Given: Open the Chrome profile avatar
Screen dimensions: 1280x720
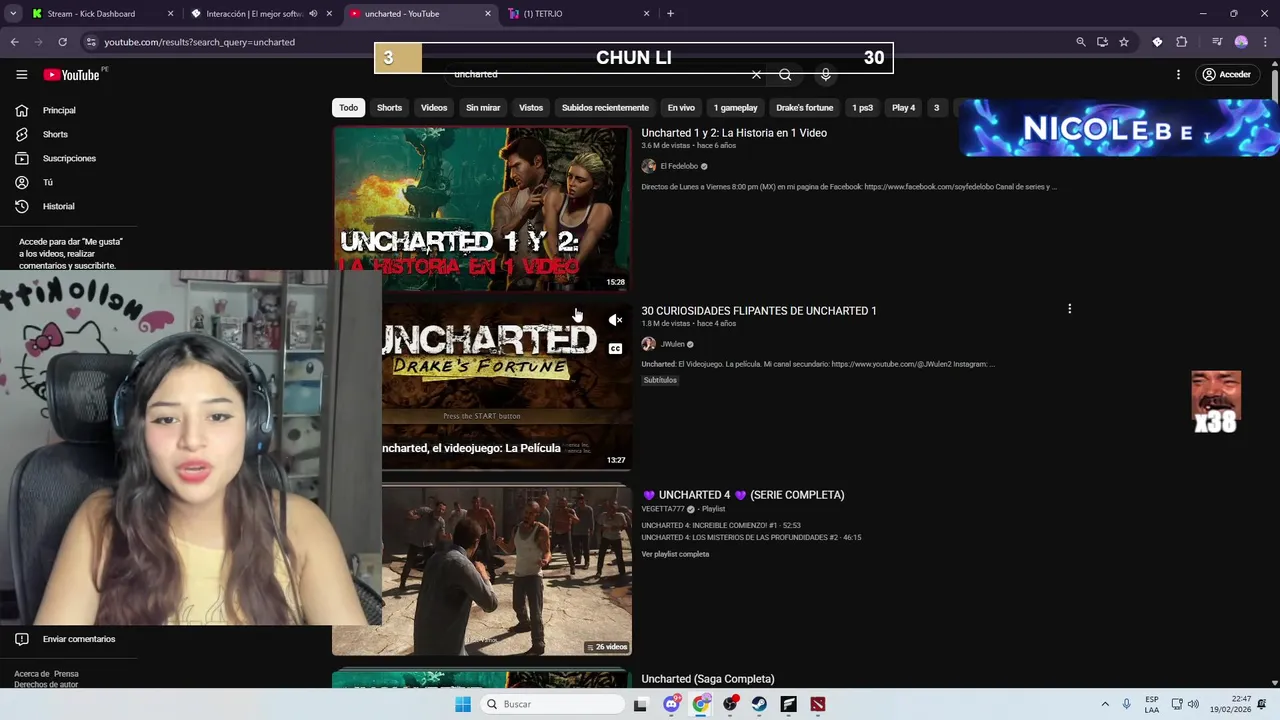Looking at the screenshot, I should (1241, 42).
